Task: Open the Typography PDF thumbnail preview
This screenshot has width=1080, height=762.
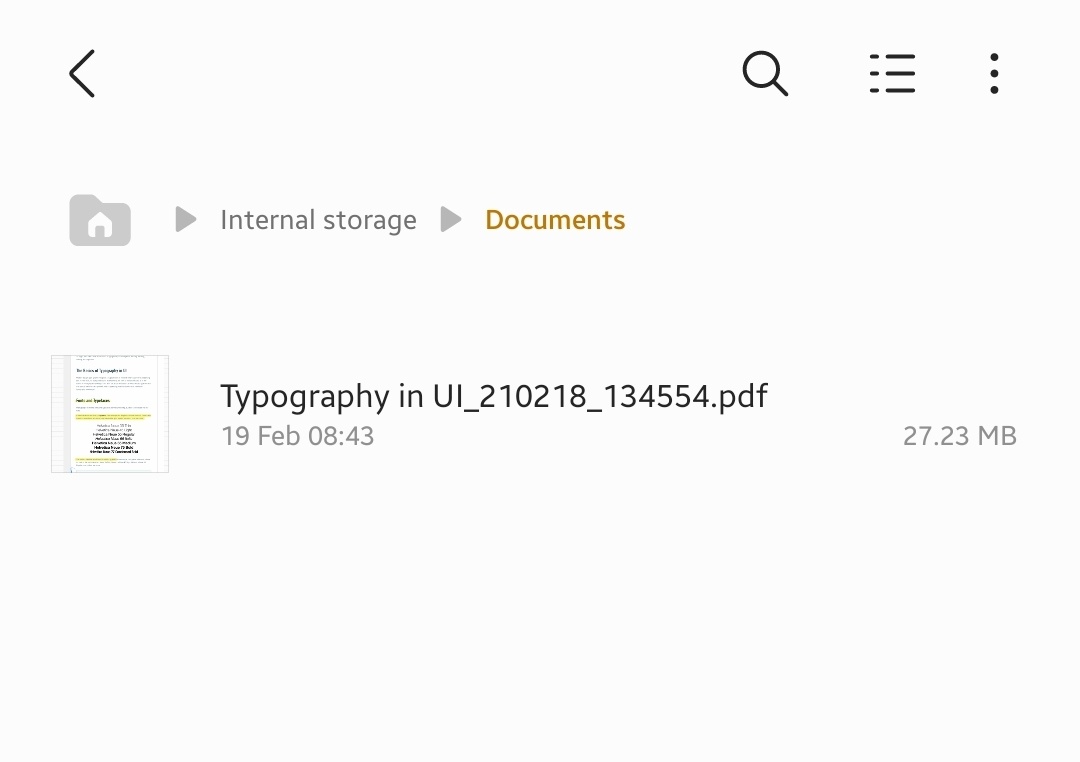Action: (110, 414)
